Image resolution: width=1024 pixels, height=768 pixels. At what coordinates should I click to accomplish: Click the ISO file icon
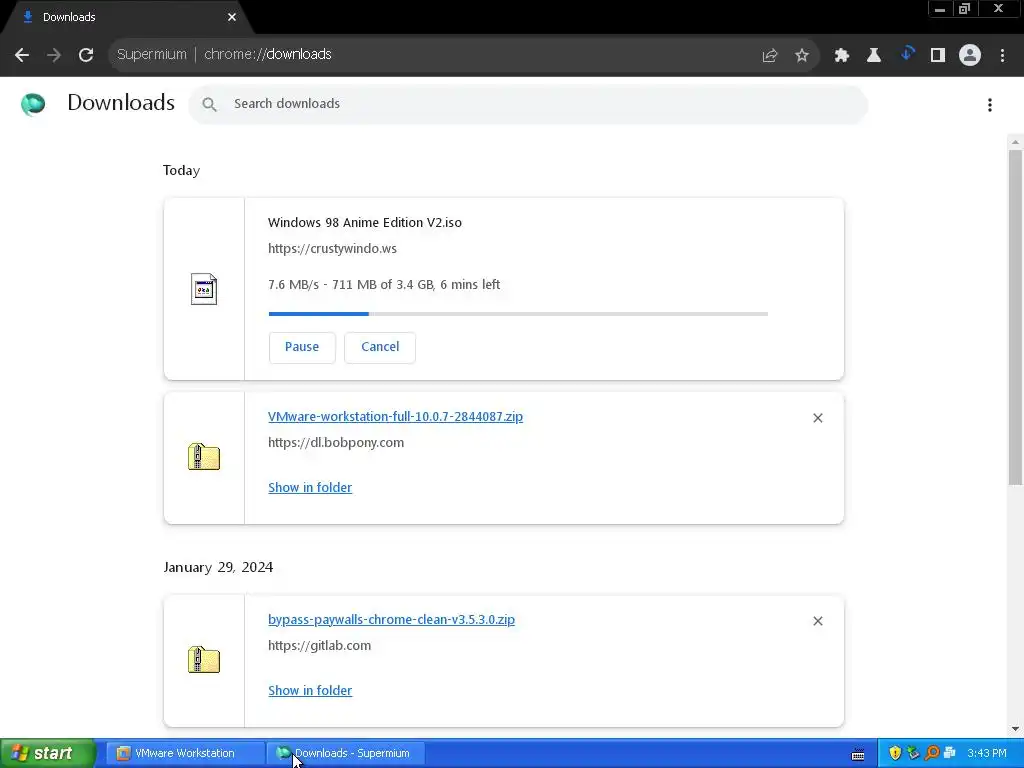204,289
